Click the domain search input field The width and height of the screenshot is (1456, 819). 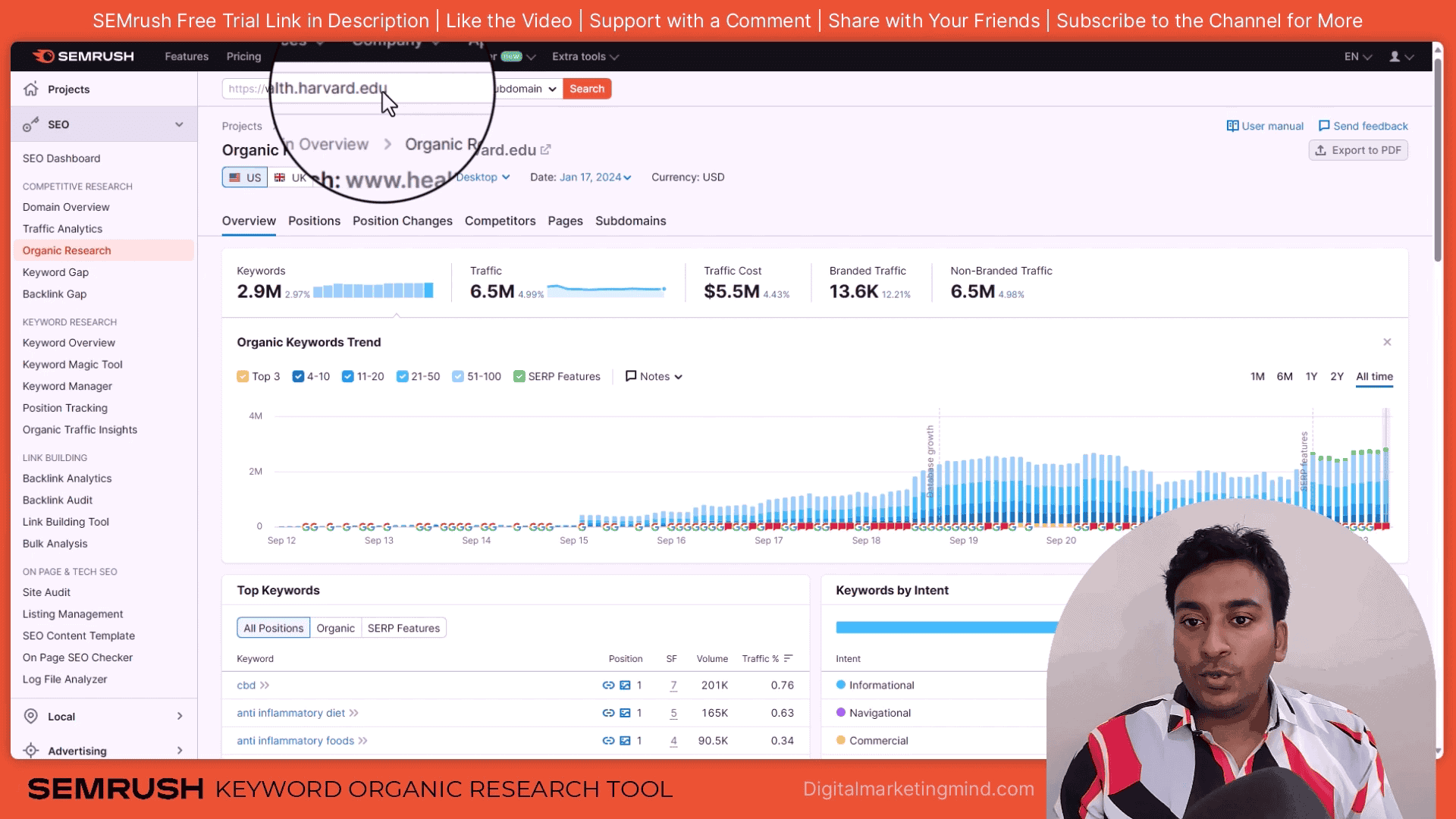point(355,89)
